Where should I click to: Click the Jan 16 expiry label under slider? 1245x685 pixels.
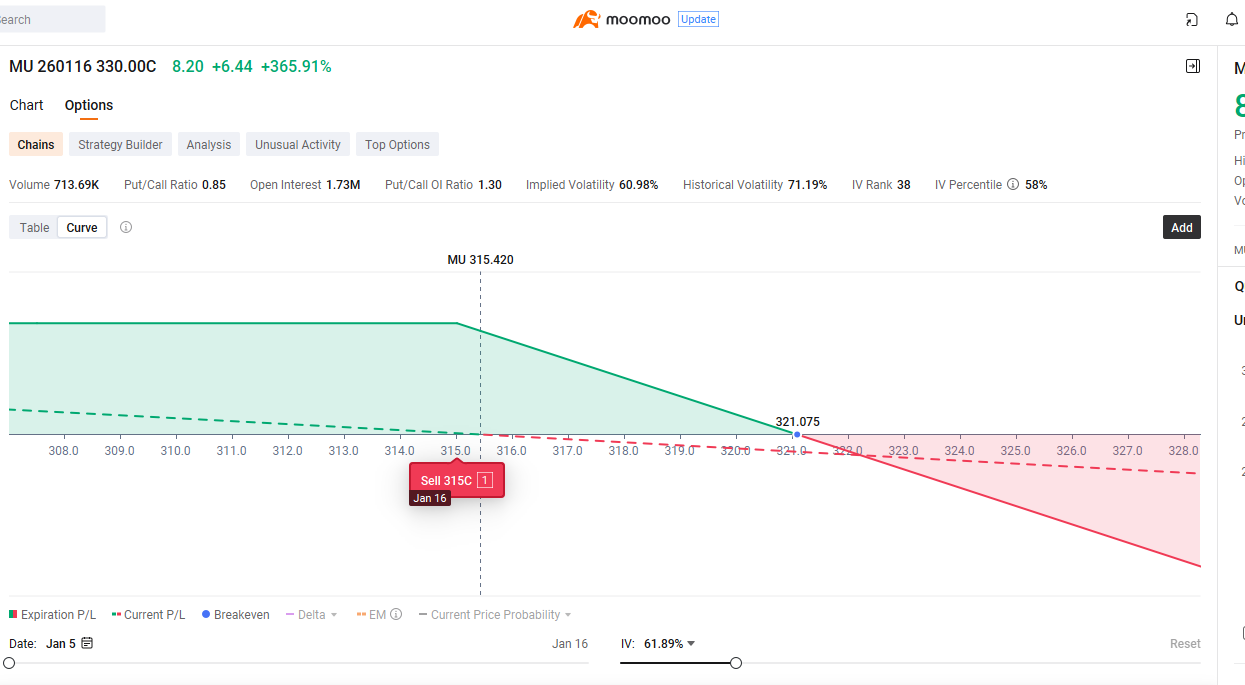[x=570, y=643]
